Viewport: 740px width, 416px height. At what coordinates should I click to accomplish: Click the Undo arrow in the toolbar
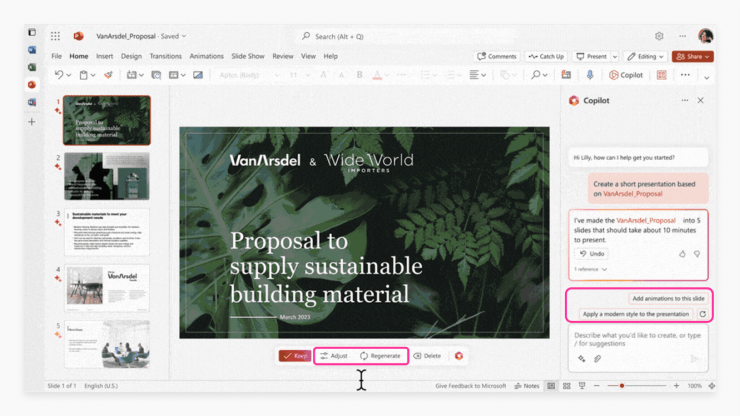[59, 75]
